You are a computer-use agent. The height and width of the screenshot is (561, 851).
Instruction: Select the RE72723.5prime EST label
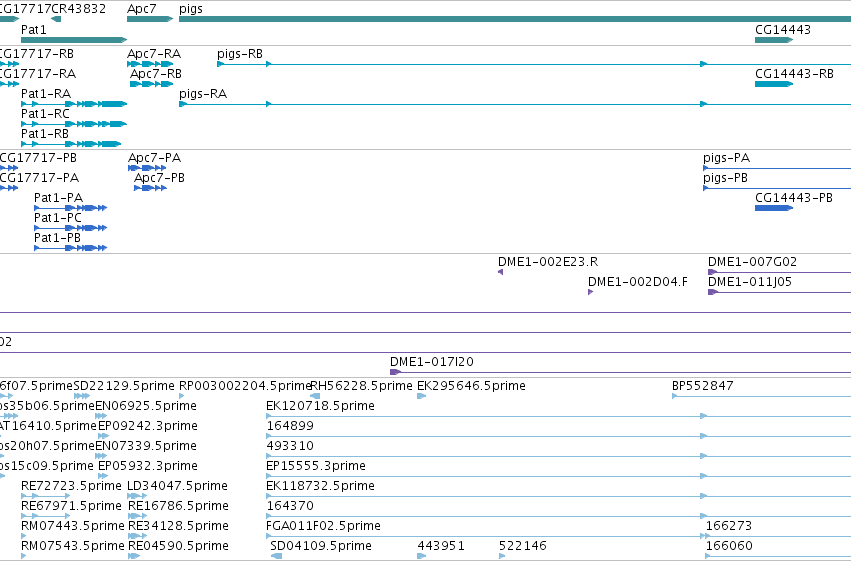[71, 486]
